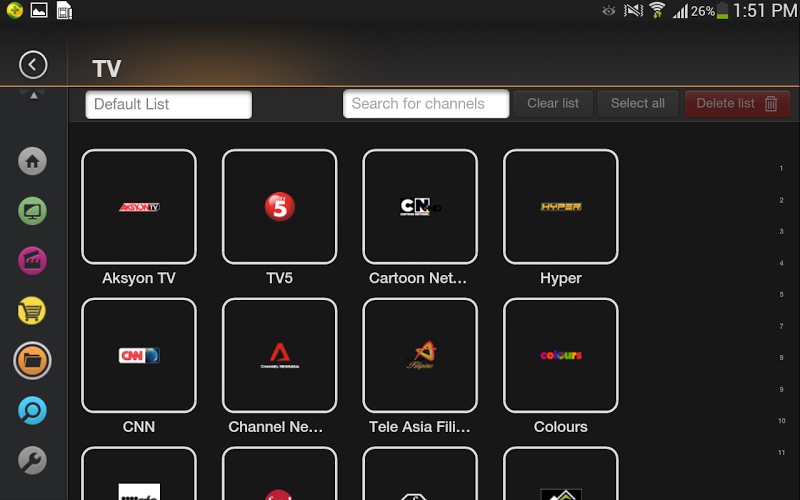Collapse sidebar with small up arrow
This screenshot has width=800, height=500.
34,95
